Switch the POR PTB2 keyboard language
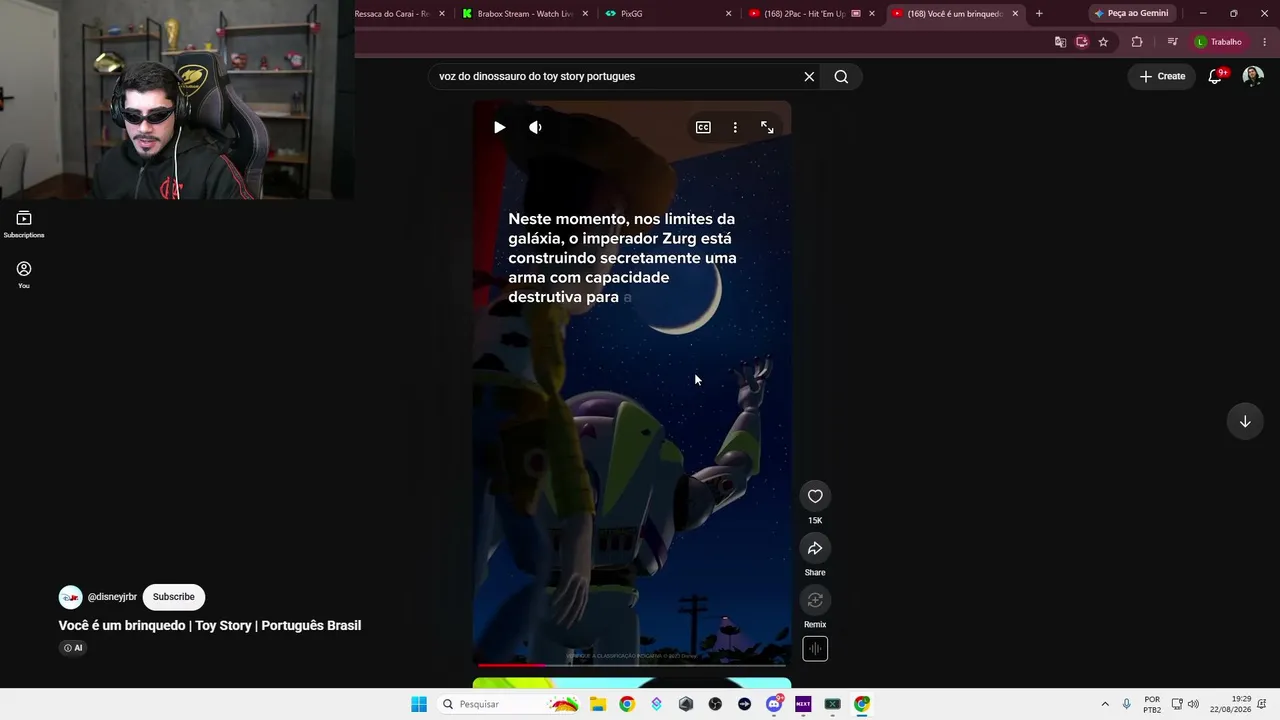Screen dimensions: 1280x720 1152,704
